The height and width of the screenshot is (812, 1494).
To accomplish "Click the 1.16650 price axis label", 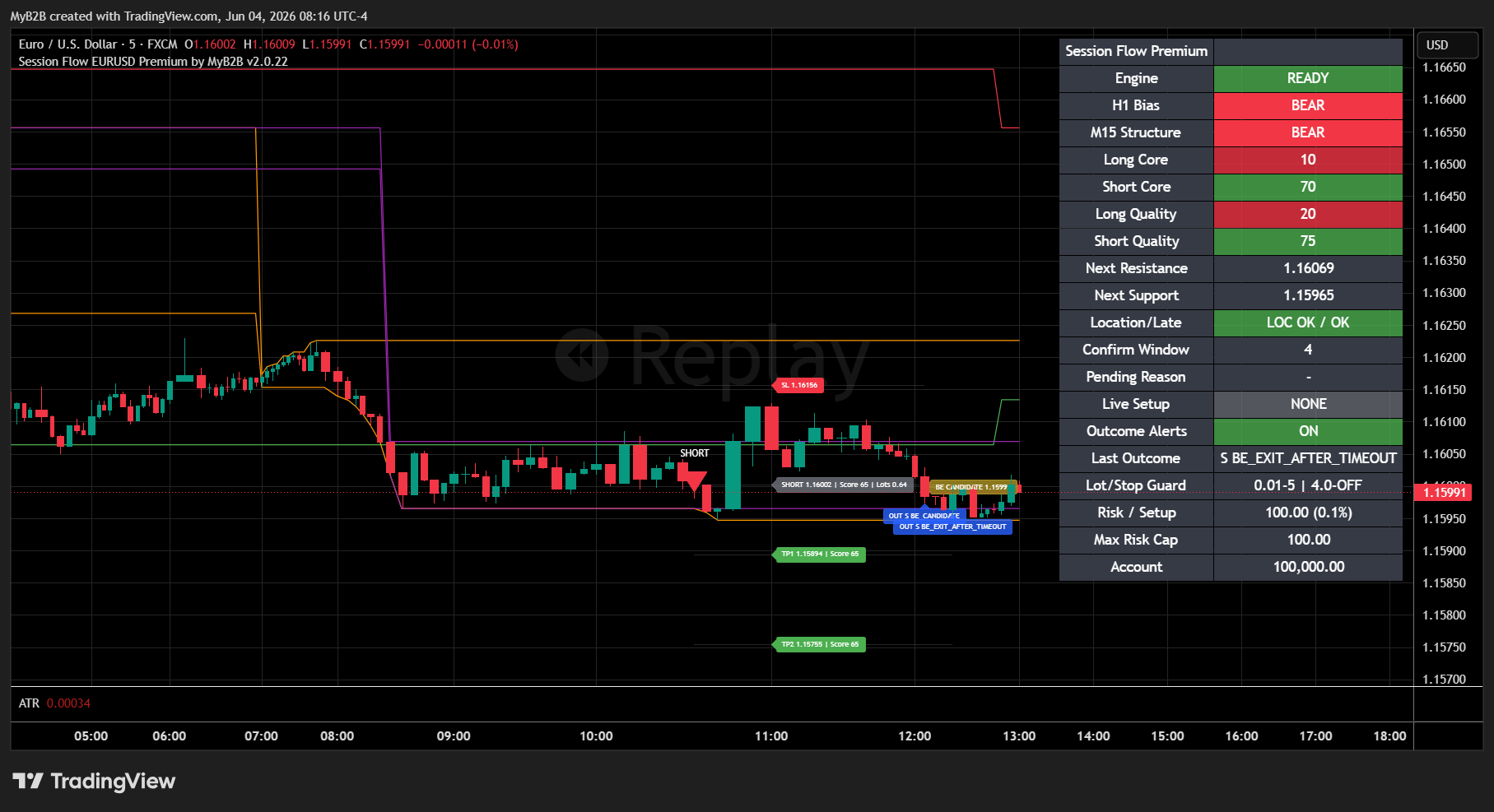I will point(1445,67).
